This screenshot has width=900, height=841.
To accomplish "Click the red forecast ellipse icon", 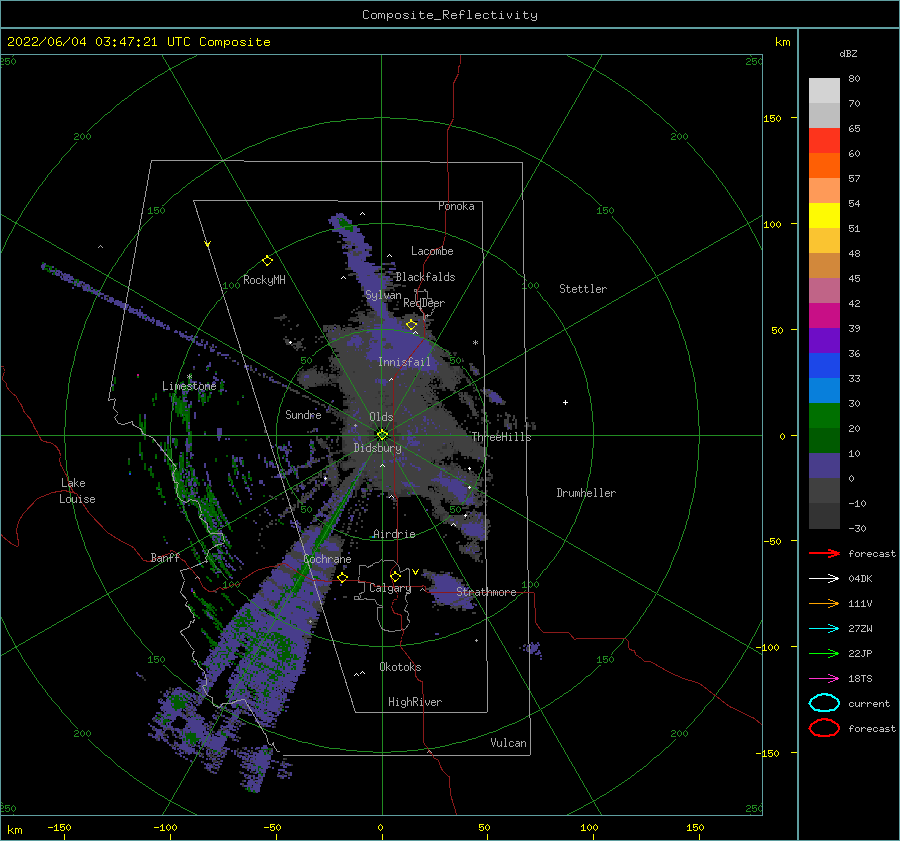I will click(x=824, y=728).
